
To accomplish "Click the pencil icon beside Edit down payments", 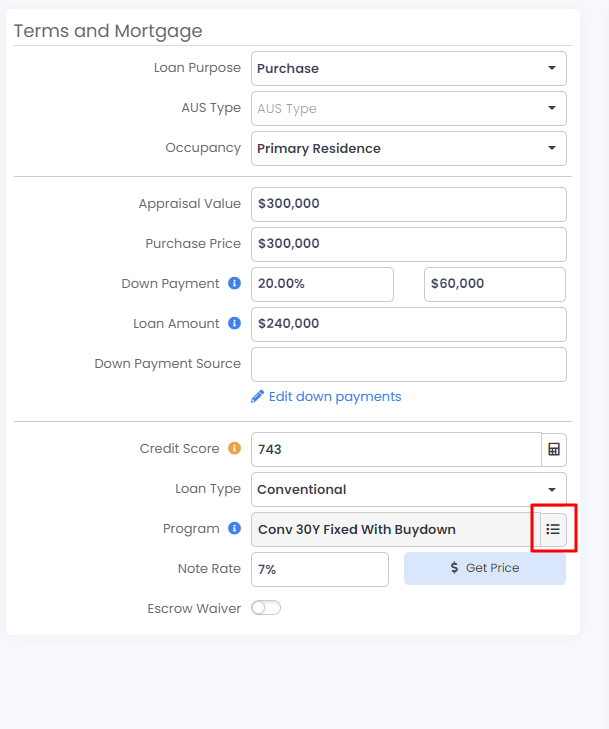I will [257, 397].
